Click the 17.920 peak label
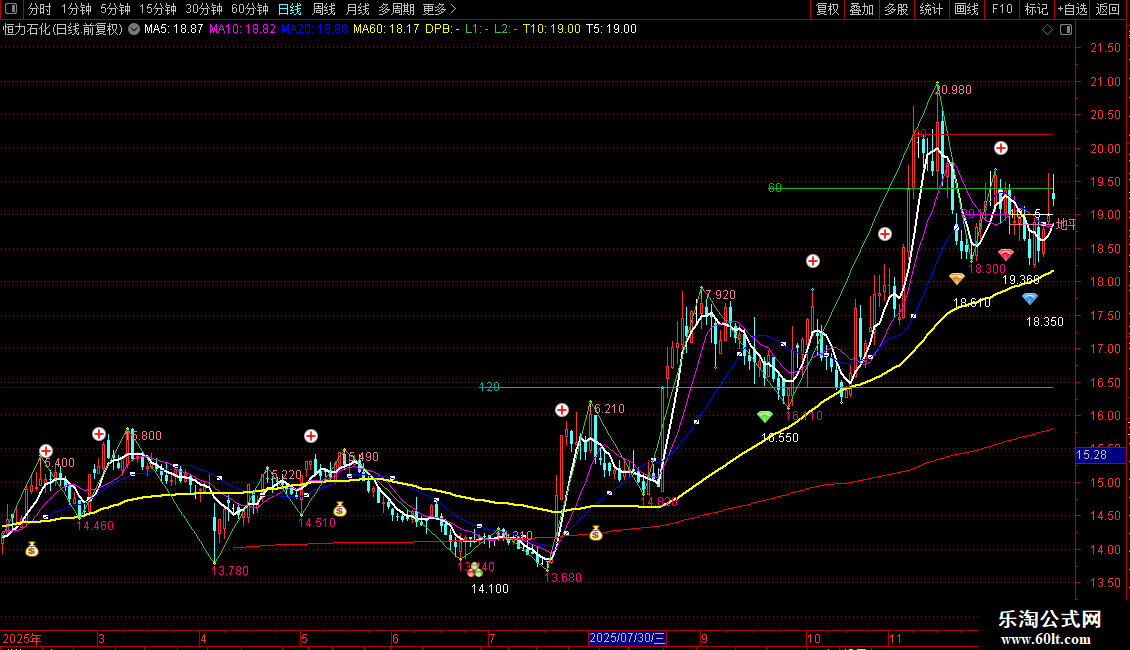Viewport: 1130px width, 650px height. (x=718, y=295)
